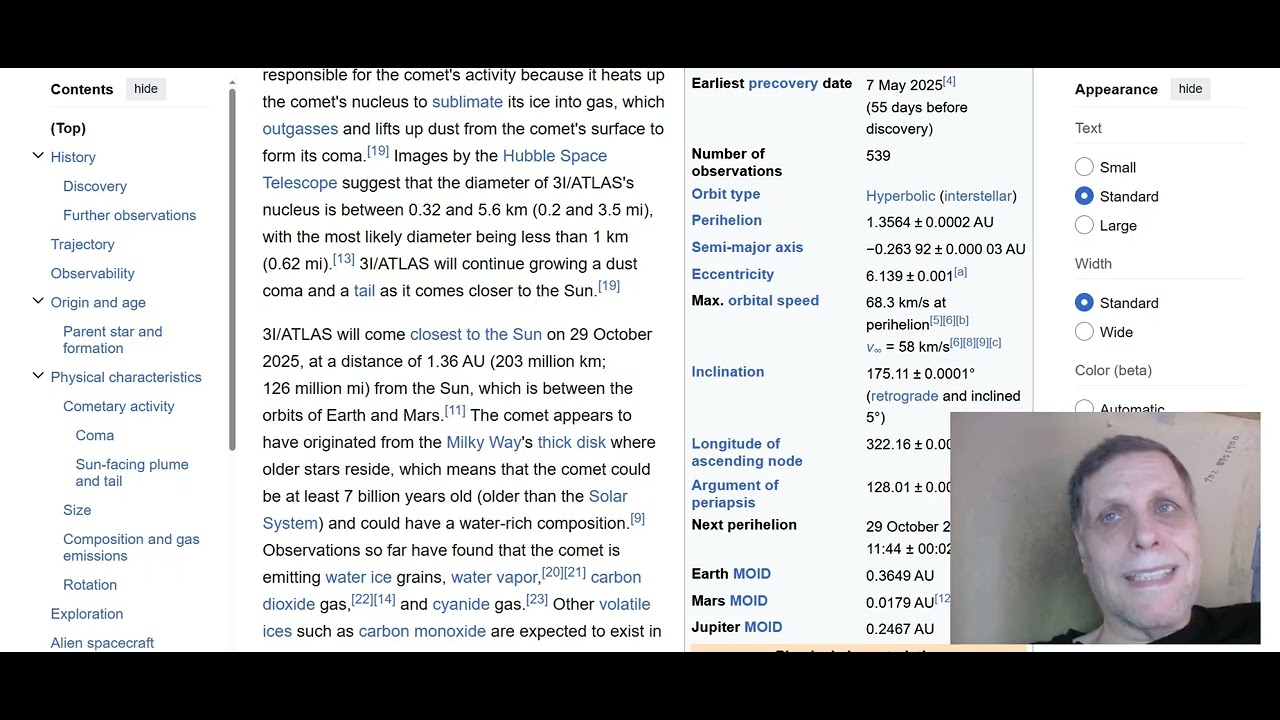Open the tail link
Viewport: 1280px width, 720px height.
(x=364, y=291)
